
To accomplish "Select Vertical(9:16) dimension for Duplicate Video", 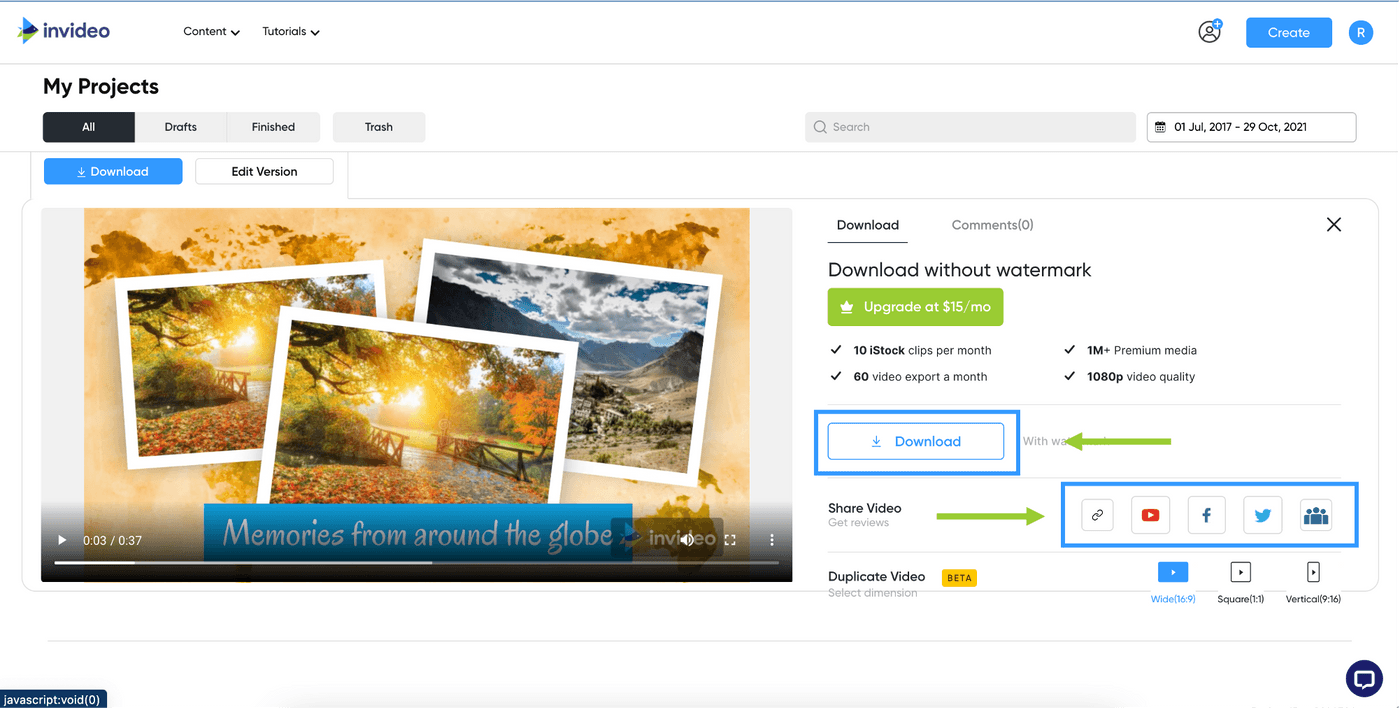I will [x=1313, y=572].
